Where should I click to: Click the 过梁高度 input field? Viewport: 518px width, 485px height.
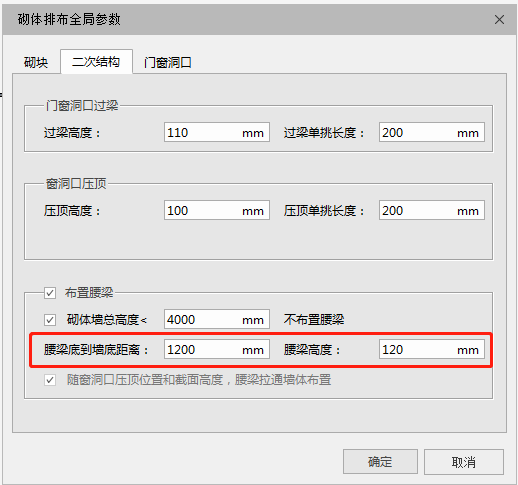(217, 132)
